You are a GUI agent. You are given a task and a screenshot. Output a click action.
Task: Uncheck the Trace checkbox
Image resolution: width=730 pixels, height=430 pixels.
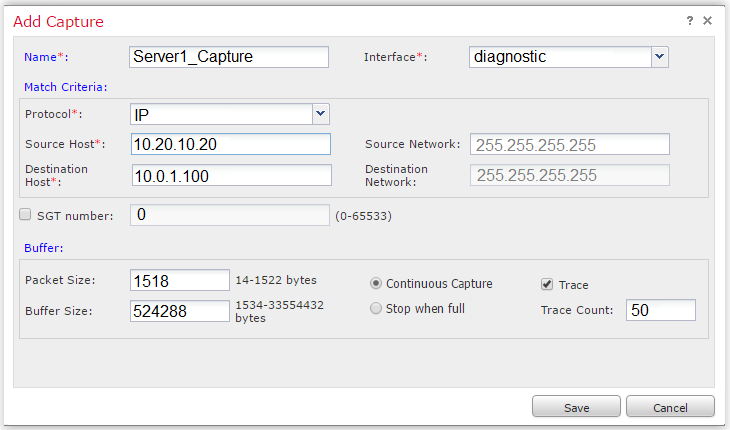click(547, 284)
